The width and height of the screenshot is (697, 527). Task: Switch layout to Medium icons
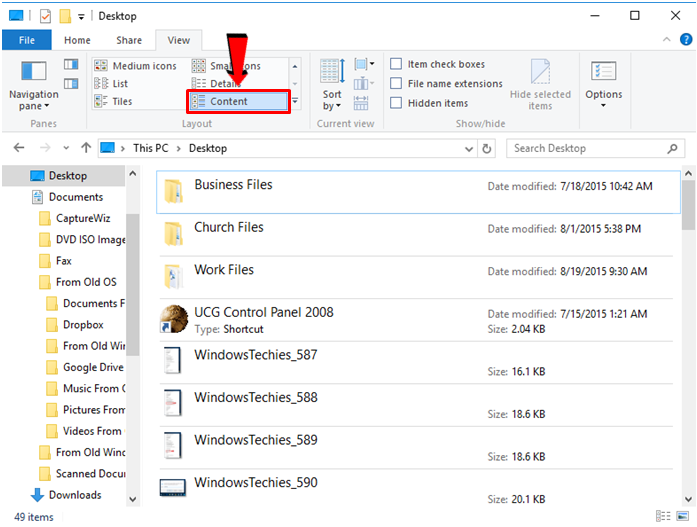pos(136,66)
